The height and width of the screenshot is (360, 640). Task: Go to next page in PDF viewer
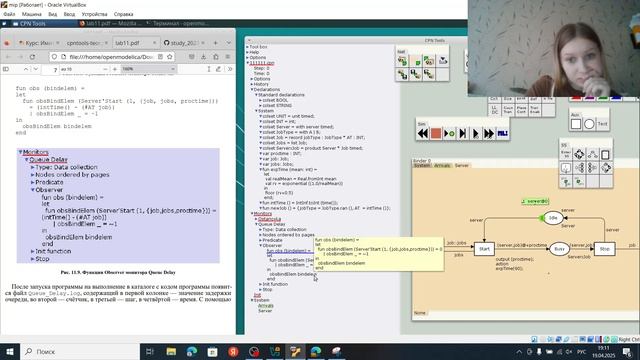tap(36, 69)
